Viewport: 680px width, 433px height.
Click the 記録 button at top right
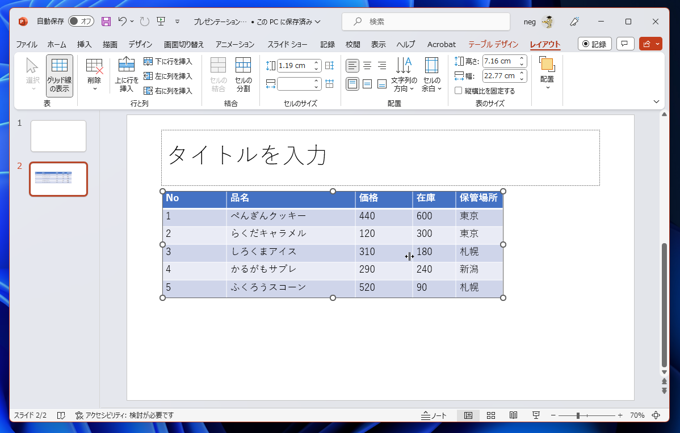[595, 44]
